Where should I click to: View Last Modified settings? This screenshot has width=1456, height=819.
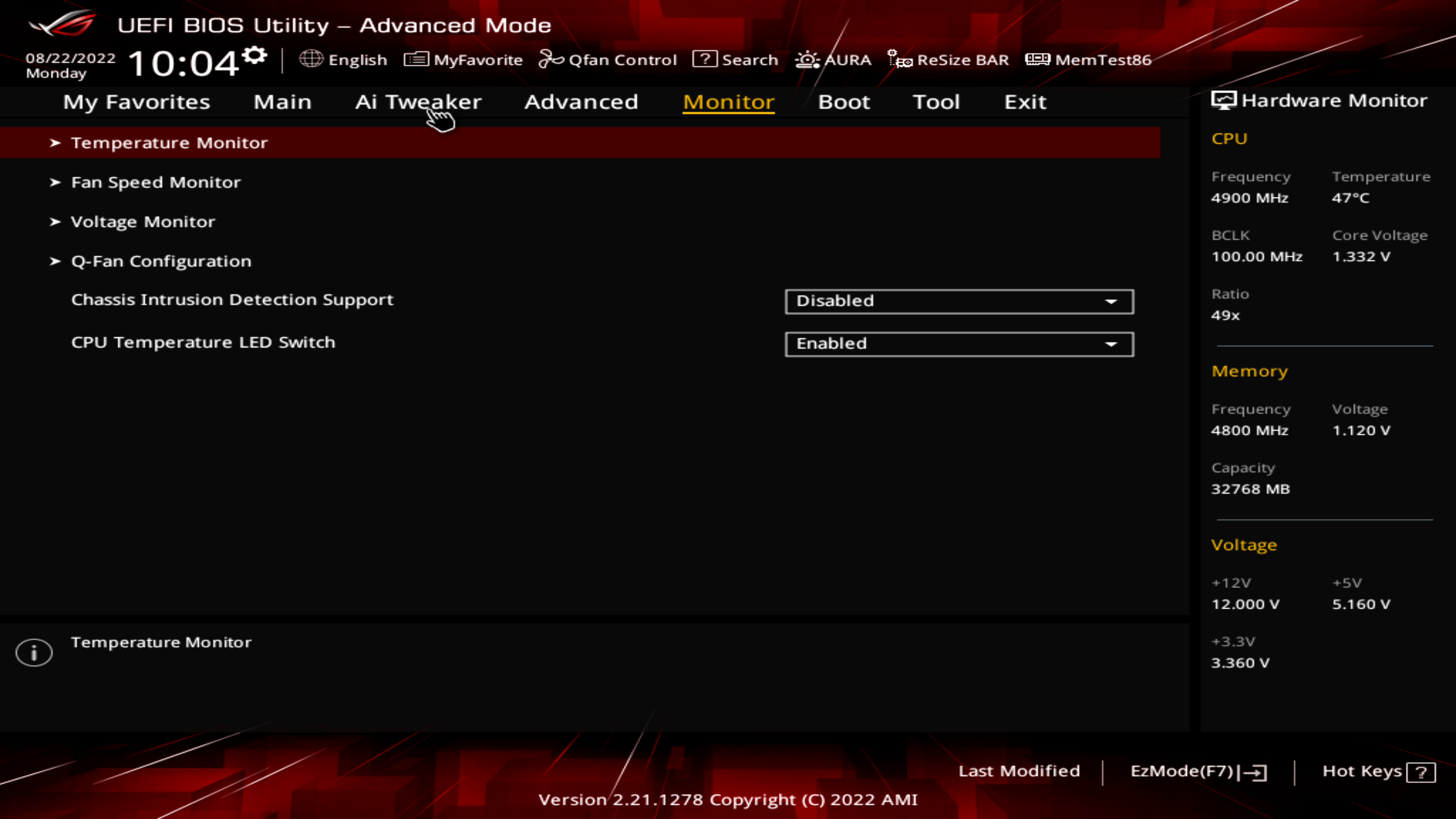click(x=1019, y=770)
